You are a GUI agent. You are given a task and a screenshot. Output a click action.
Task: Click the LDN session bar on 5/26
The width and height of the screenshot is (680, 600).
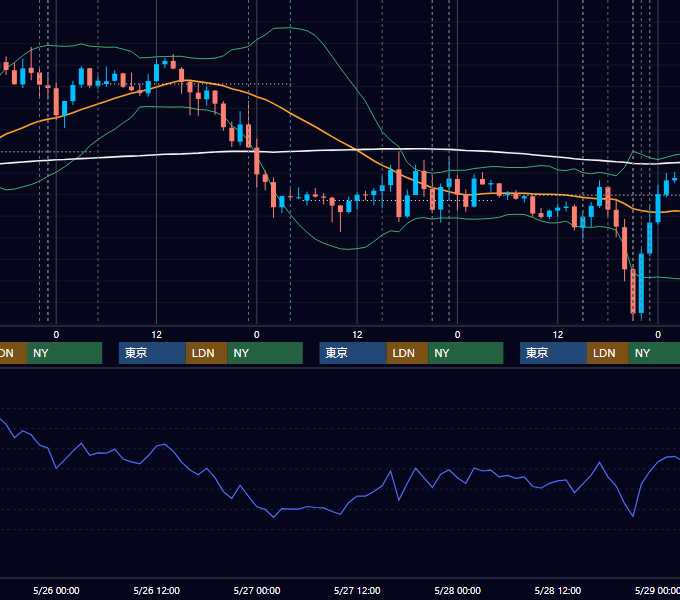coord(206,353)
